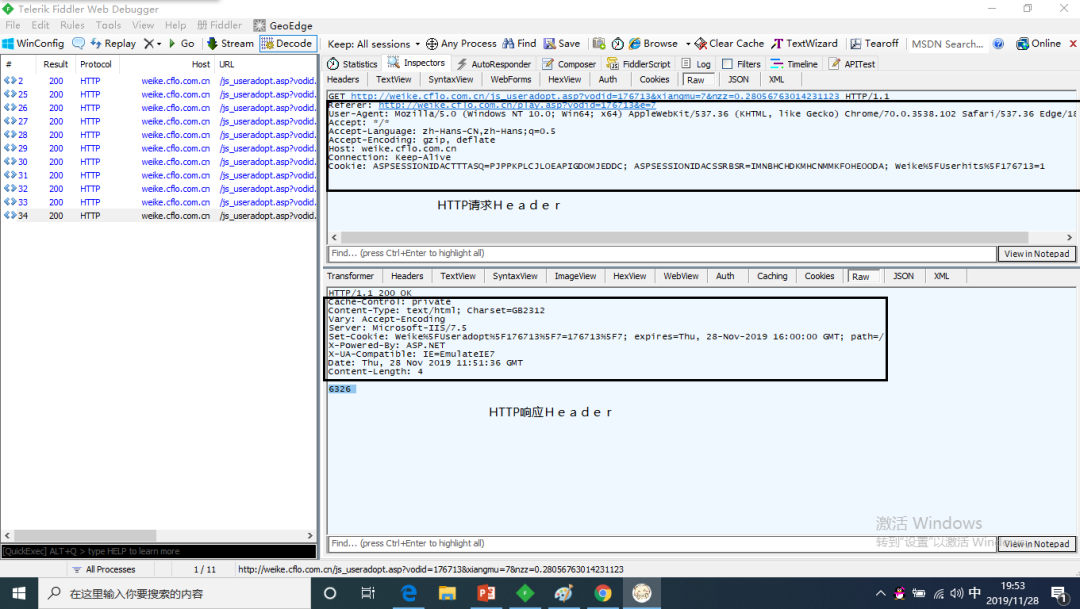Click the comment speech bubble icon
The image size is (1080, 609).
point(79,43)
